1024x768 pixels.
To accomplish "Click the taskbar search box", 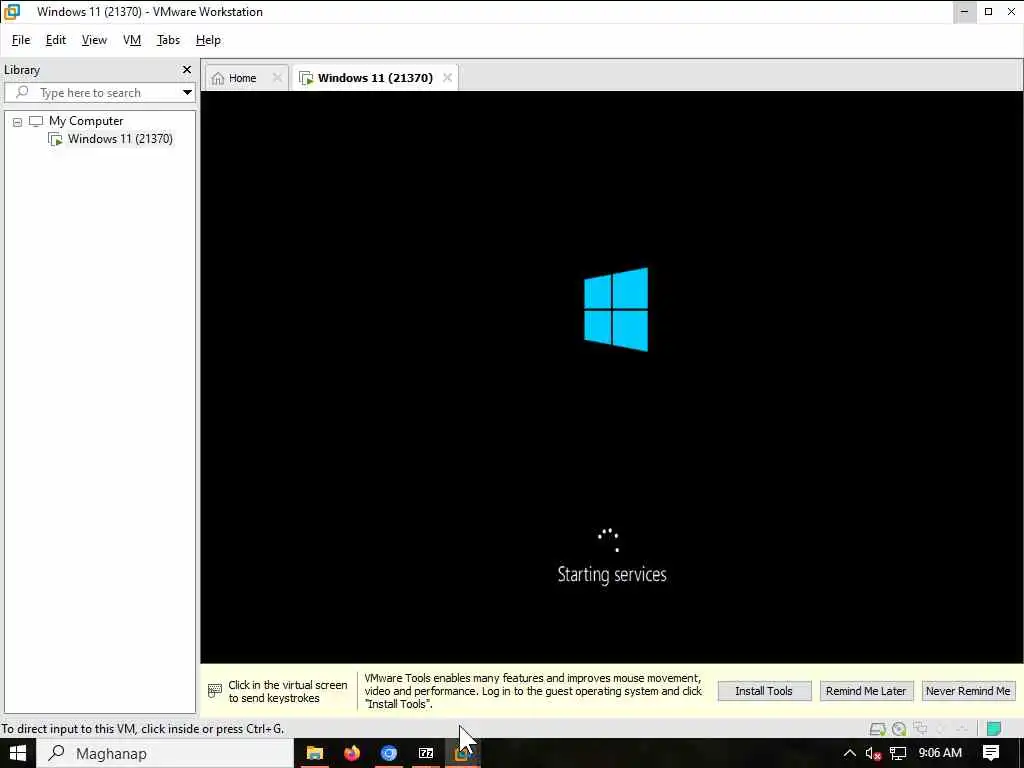I will click(165, 753).
